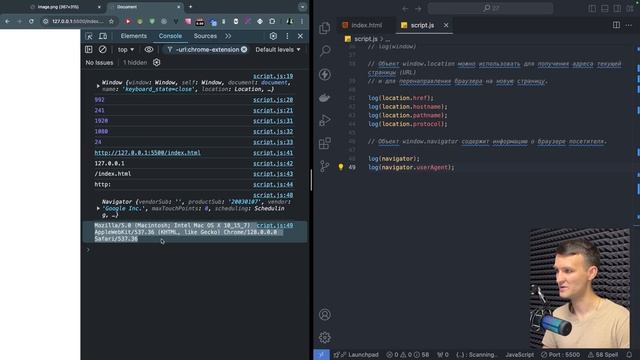Open the Docker whale view
640x360 pixels.
pyautogui.click(x=325, y=98)
